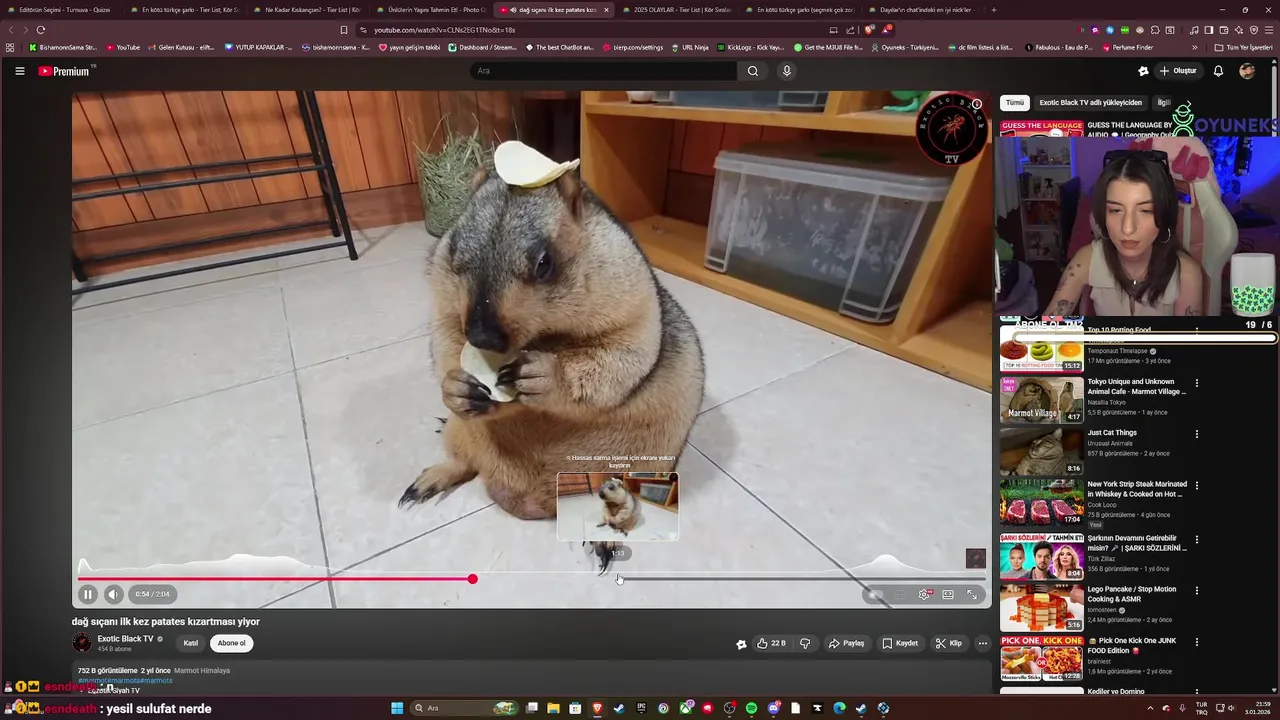The height and width of the screenshot is (720, 1280).
Task: Start voice search with the microphone icon
Action: [x=787, y=71]
